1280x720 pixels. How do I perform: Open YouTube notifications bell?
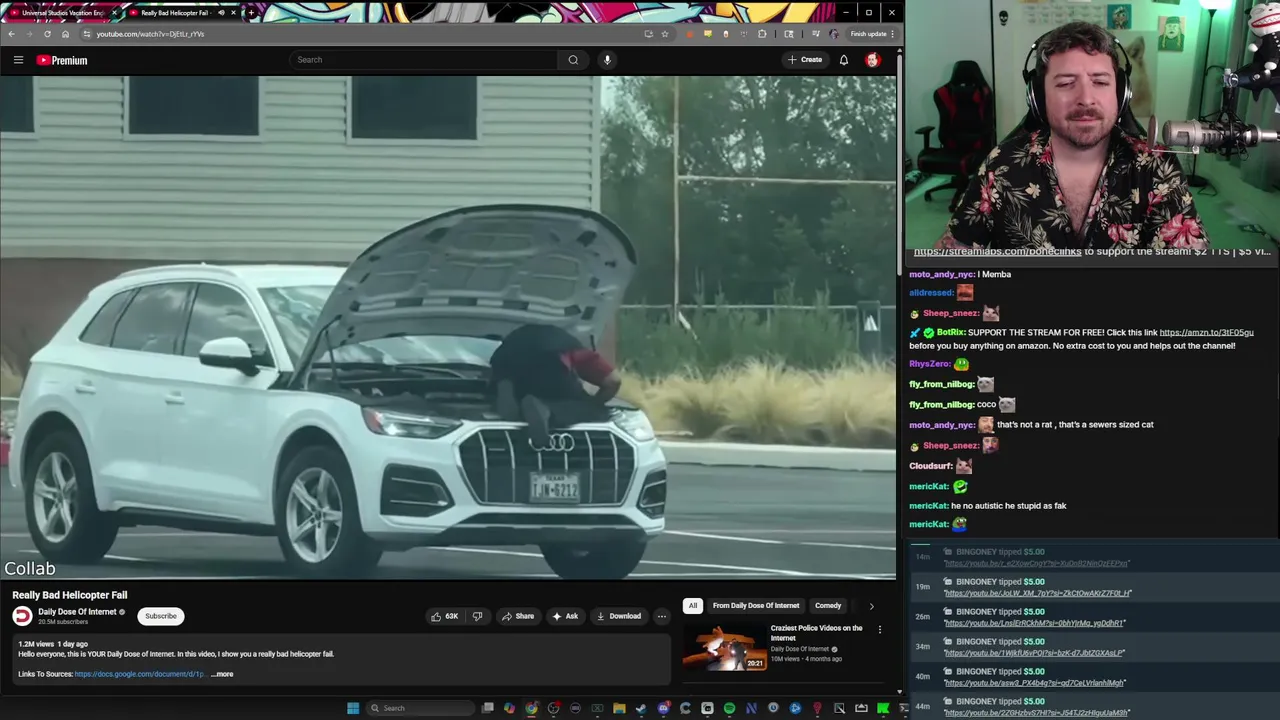tap(844, 60)
